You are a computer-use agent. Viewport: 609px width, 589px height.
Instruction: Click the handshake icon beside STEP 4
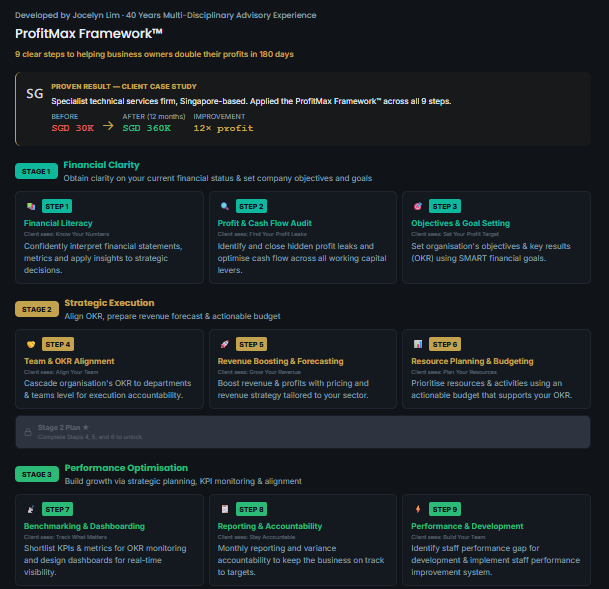[31, 344]
